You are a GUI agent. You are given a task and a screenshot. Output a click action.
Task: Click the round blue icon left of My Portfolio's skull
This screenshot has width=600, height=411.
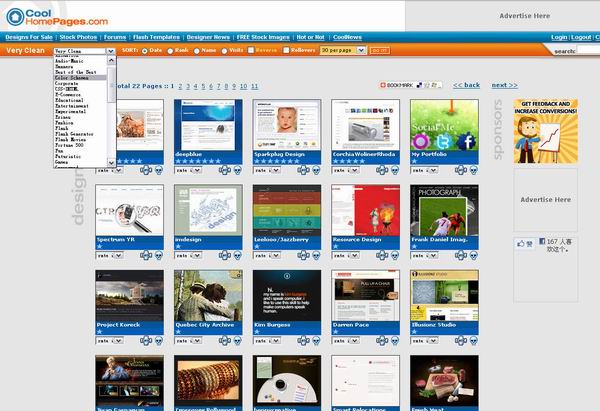coord(461,170)
